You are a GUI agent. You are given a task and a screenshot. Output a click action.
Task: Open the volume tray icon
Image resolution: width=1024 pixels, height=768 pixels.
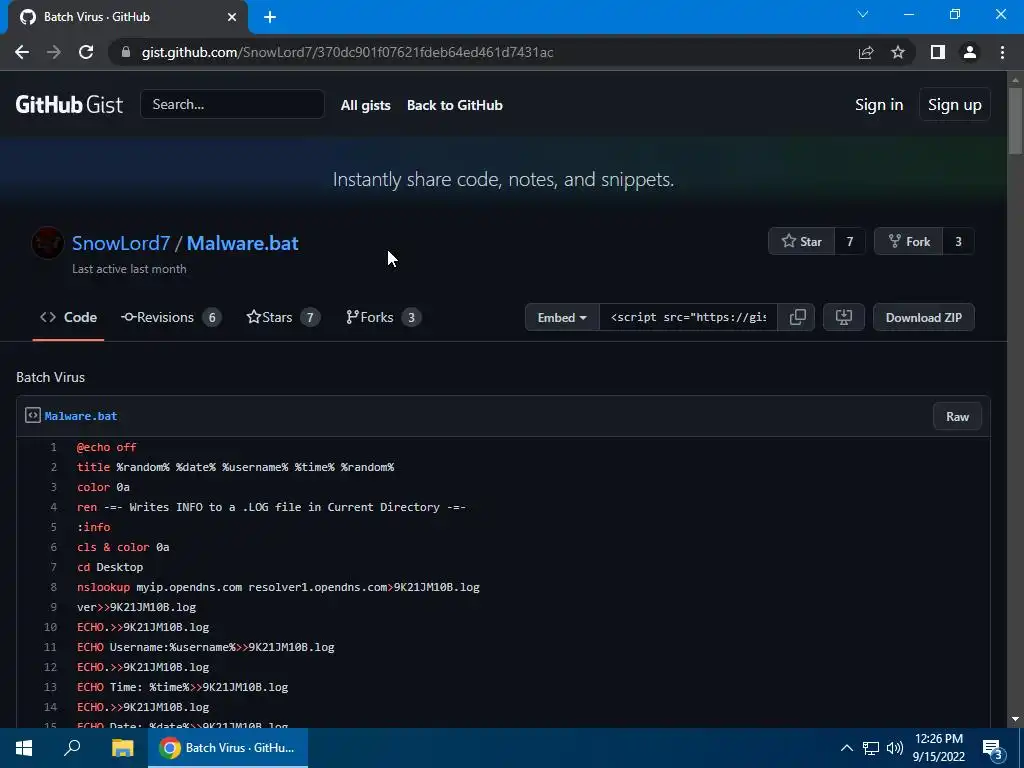point(895,748)
